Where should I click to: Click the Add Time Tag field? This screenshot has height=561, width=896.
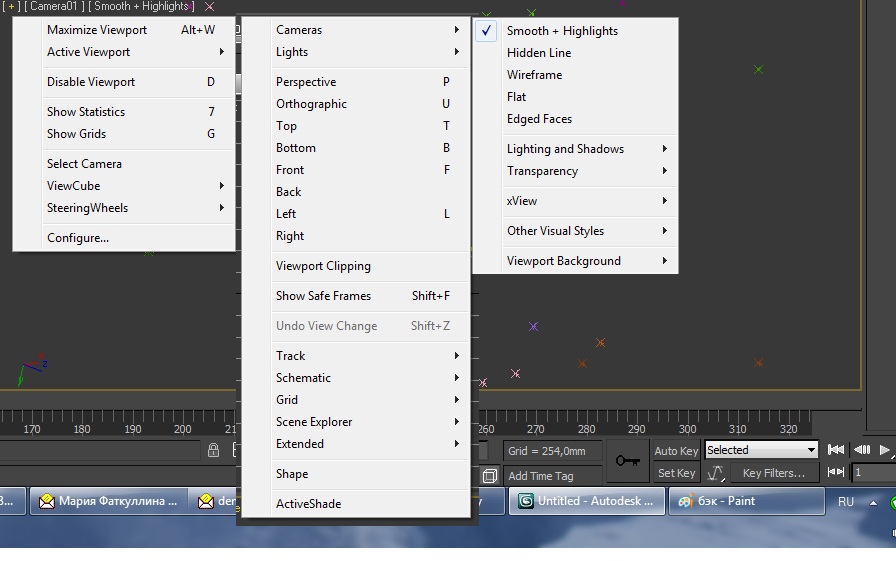[553, 475]
